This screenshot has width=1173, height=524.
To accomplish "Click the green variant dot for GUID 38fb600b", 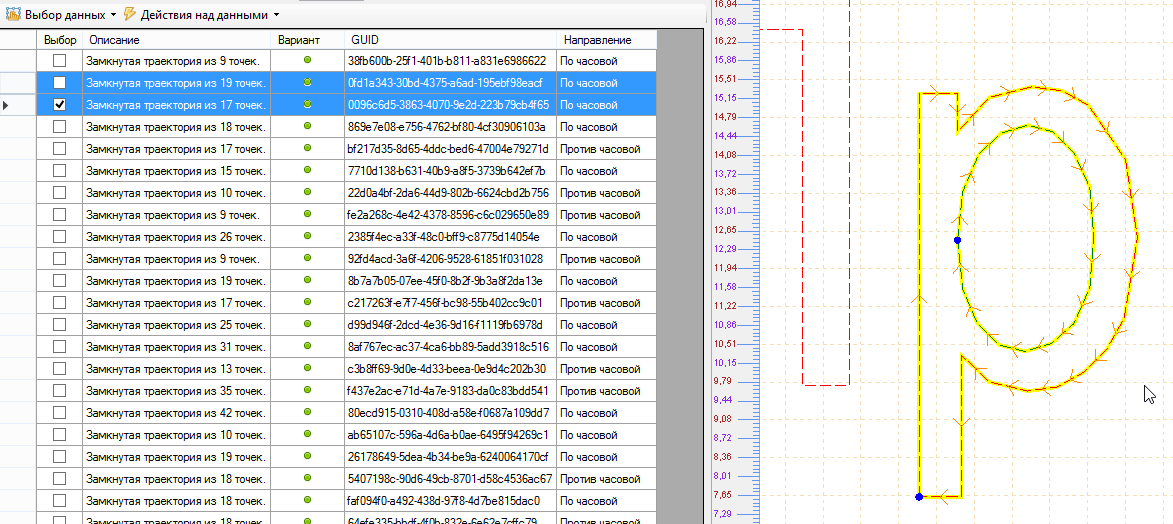I will click(307, 60).
